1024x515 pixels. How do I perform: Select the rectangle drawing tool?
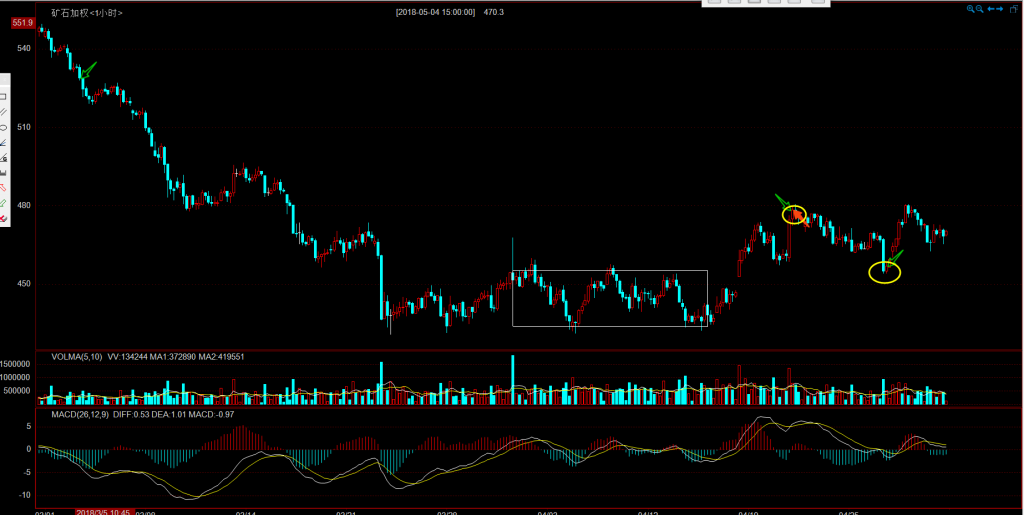[4, 96]
